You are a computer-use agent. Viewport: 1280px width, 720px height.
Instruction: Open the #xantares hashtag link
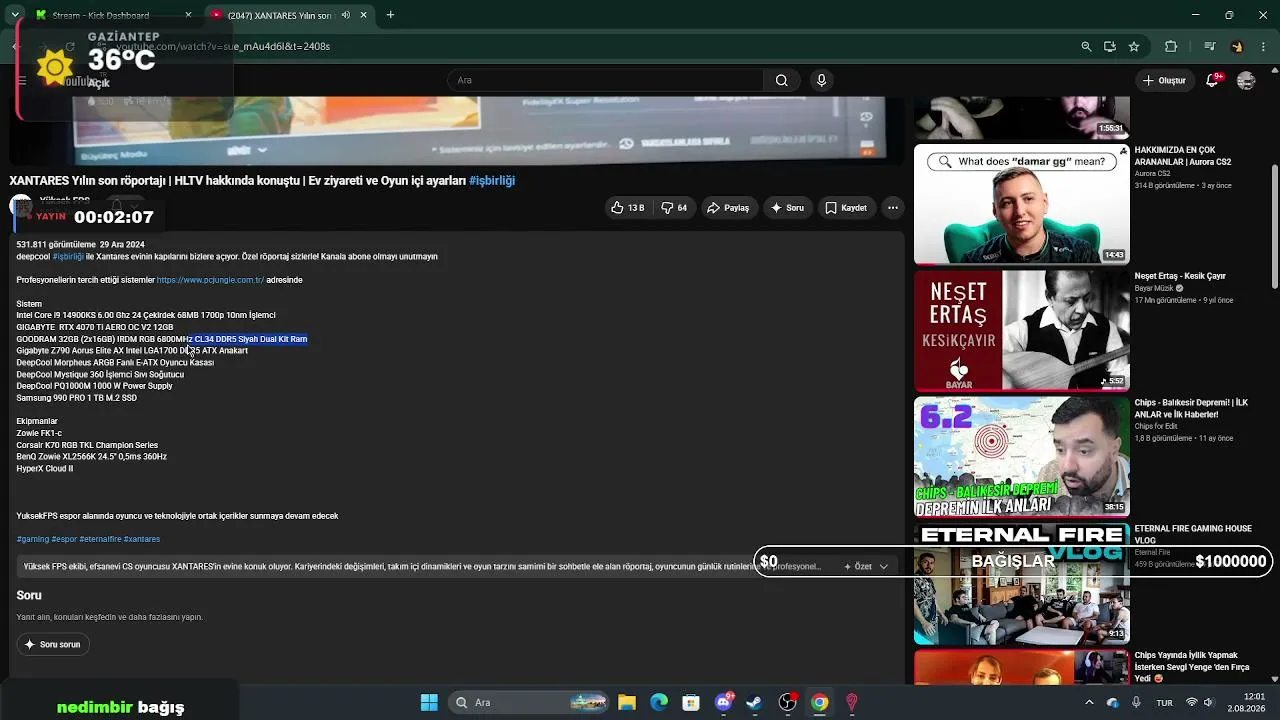142,539
